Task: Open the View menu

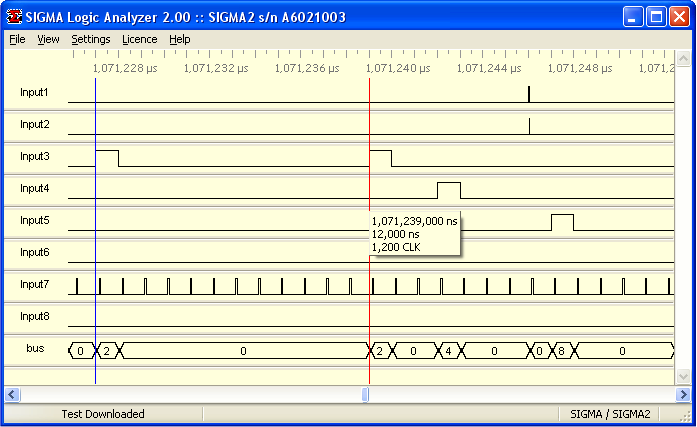Action: pyautogui.click(x=48, y=39)
